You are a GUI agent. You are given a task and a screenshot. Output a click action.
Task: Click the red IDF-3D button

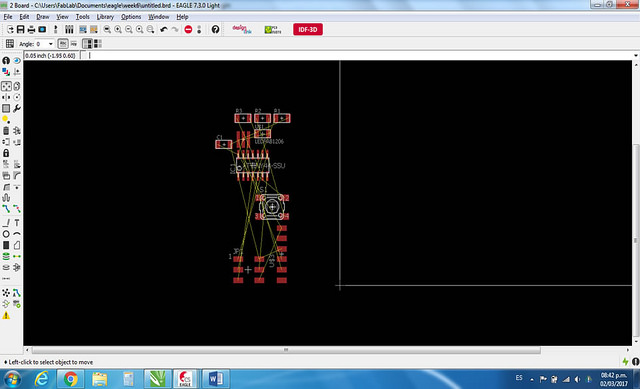coord(308,29)
